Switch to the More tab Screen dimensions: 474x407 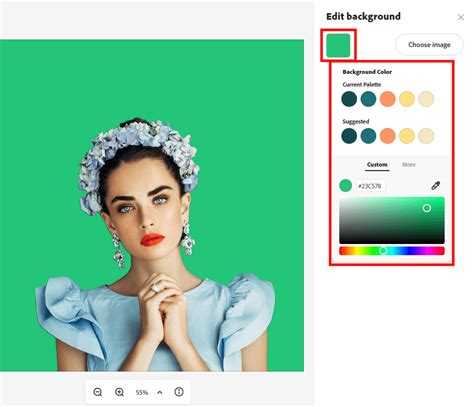tap(409, 165)
